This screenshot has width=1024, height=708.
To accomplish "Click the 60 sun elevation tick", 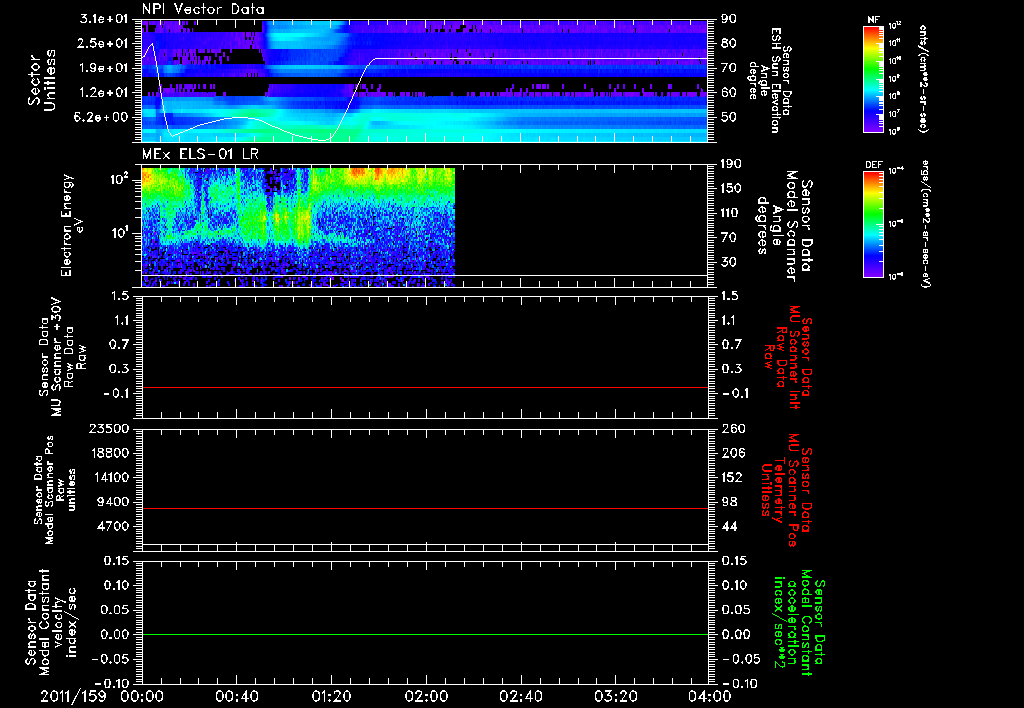I will point(729,92).
